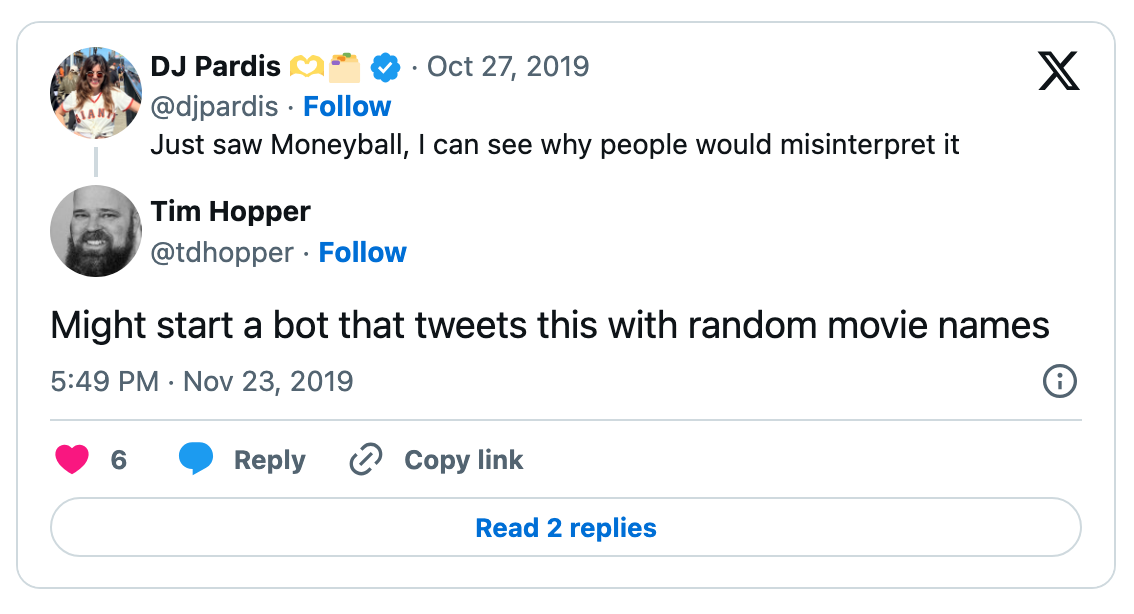1134x614 pixels.
Task: Open the tweet info circle icon
Action: click(1060, 381)
